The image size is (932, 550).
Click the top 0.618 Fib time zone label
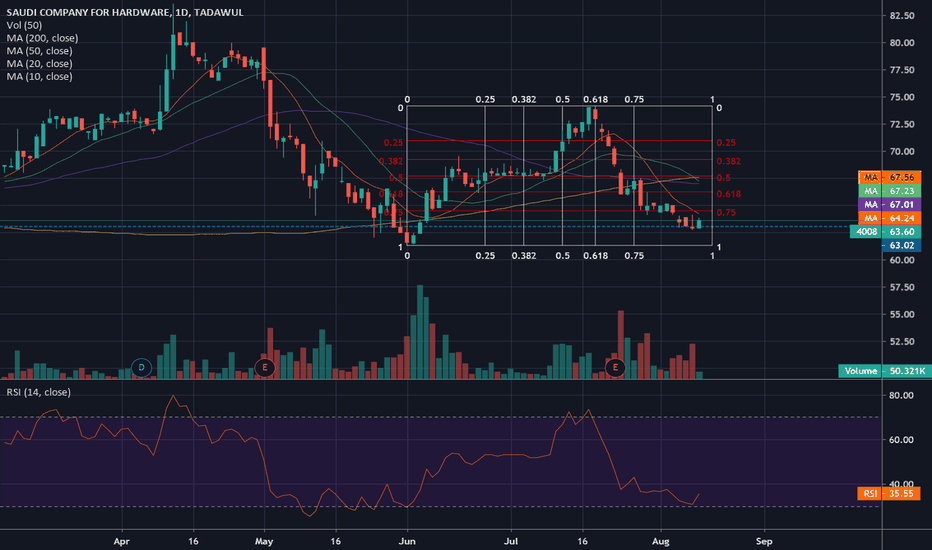596,99
